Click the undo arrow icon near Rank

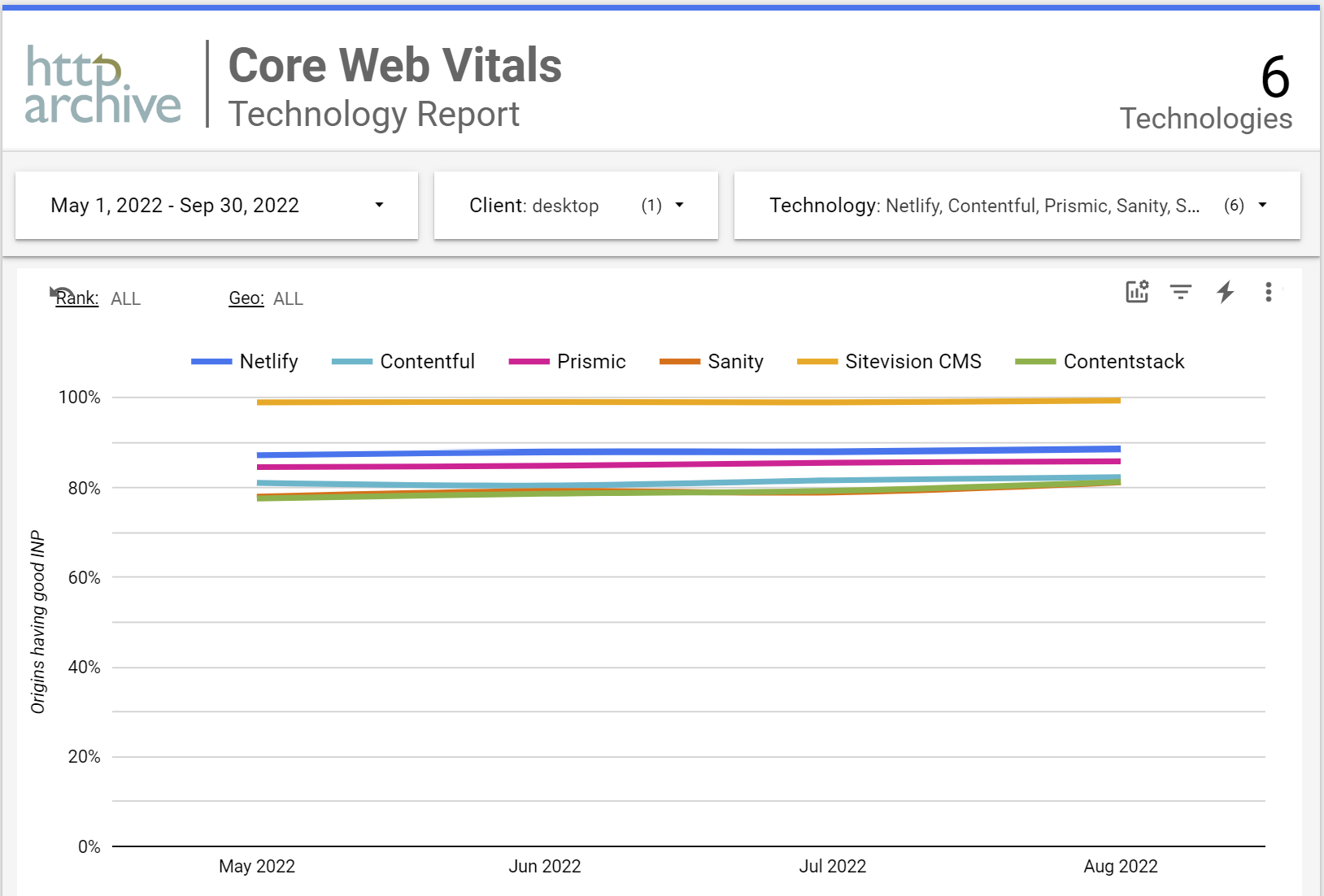59,291
